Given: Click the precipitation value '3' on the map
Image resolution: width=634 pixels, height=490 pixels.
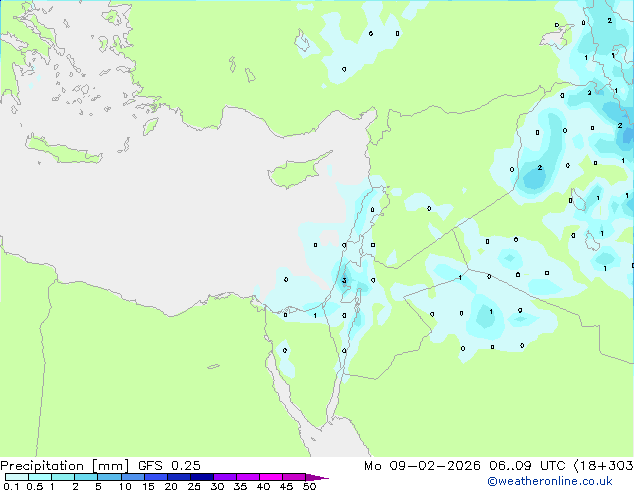Looking at the screenshot, I should (x=344, y=280).
